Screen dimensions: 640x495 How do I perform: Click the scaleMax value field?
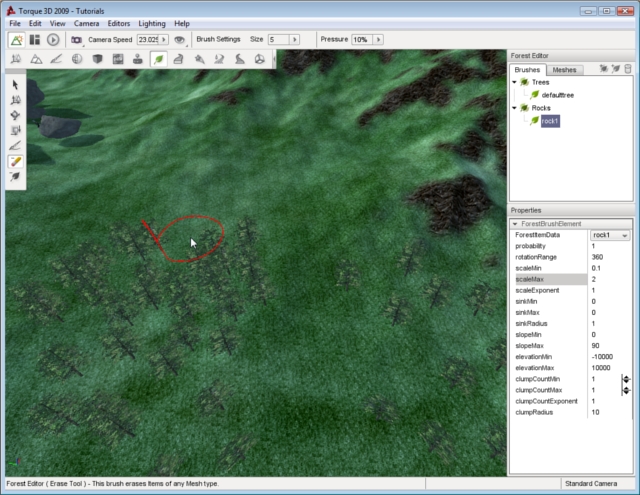pos(610,279)
